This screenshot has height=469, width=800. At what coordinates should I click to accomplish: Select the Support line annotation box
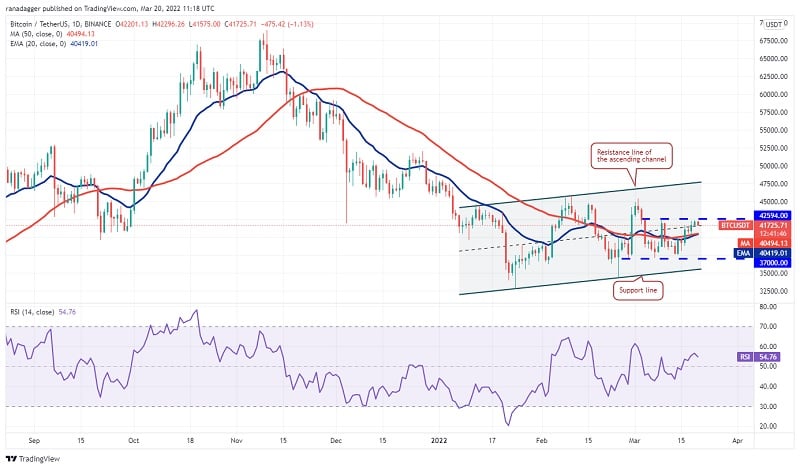(638, 290)
